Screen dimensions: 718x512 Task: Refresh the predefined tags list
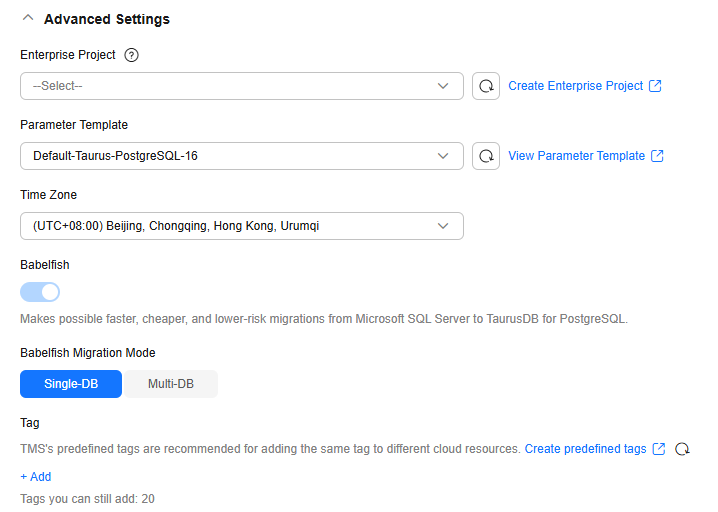tap(682, 449)
